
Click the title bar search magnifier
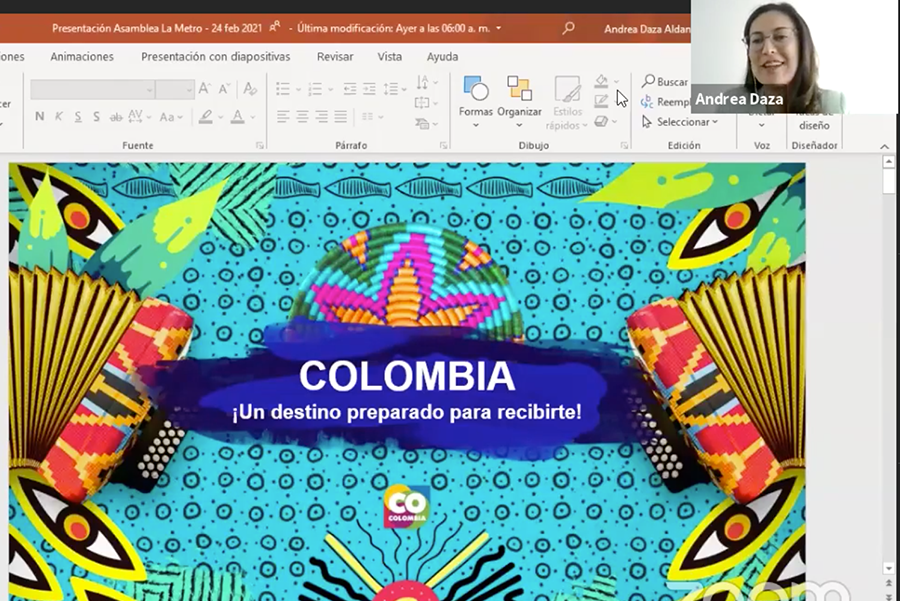[568, 28]
